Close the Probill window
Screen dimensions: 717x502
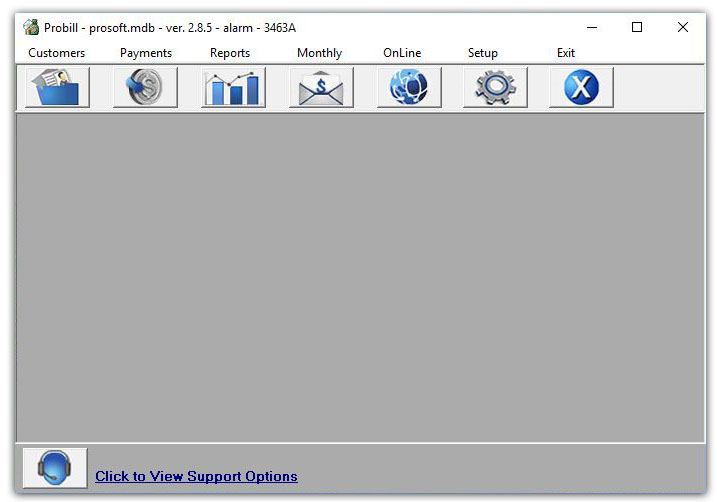(683, 27)
